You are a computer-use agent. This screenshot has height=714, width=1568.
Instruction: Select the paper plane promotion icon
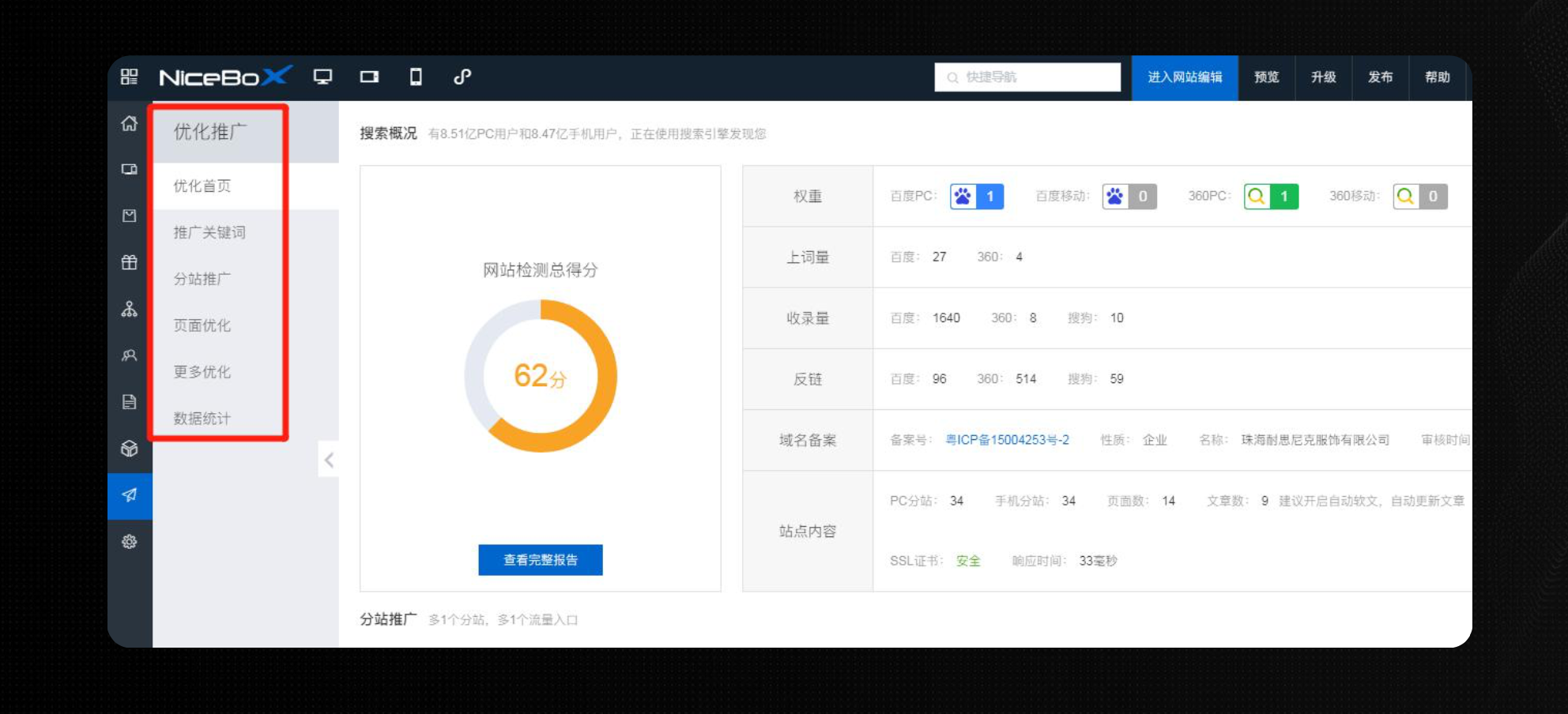130,495
